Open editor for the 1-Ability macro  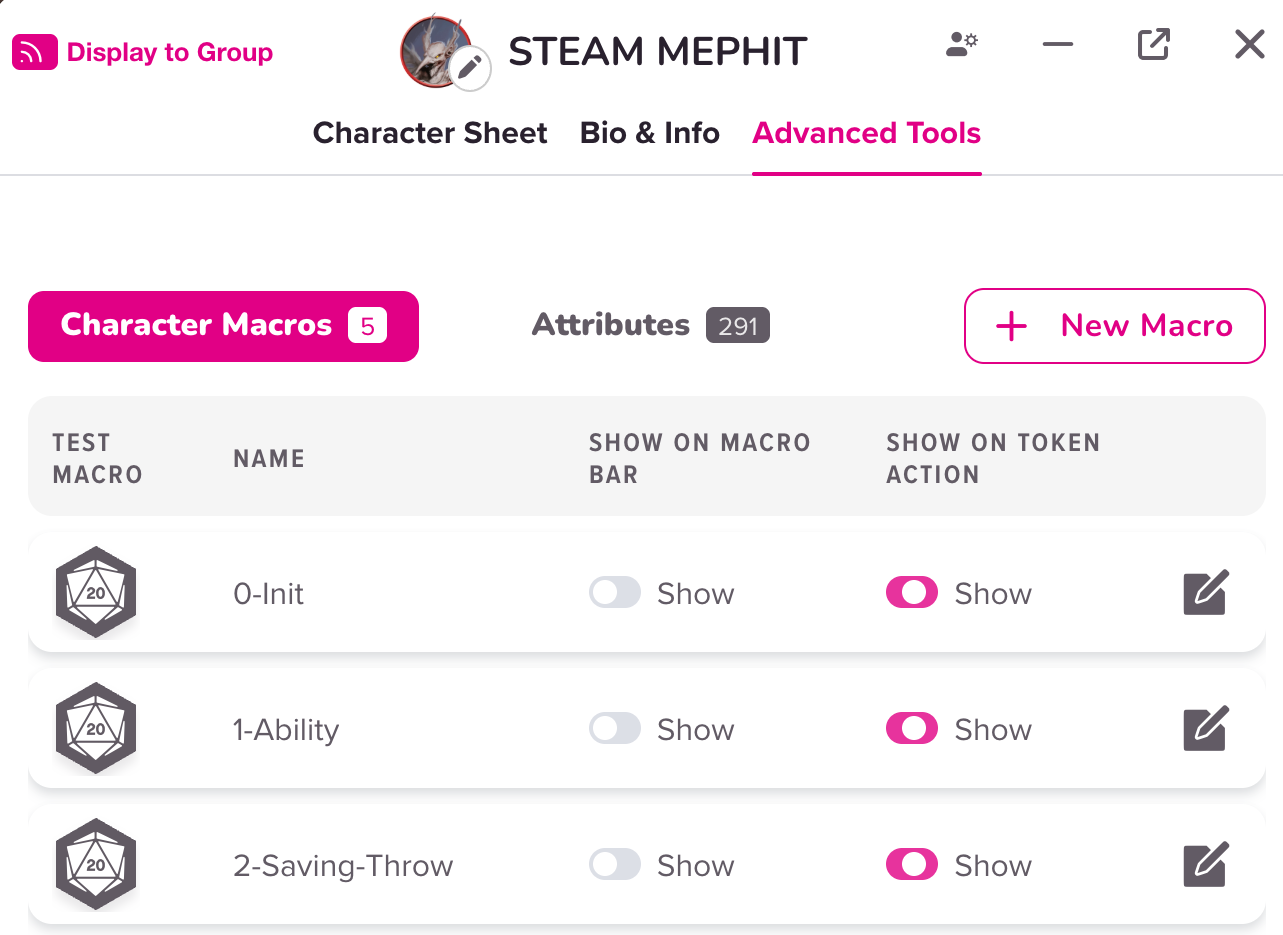coord(1205,729)
